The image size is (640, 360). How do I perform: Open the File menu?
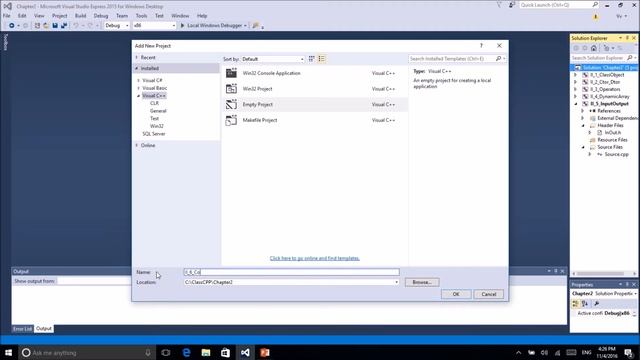7,16
